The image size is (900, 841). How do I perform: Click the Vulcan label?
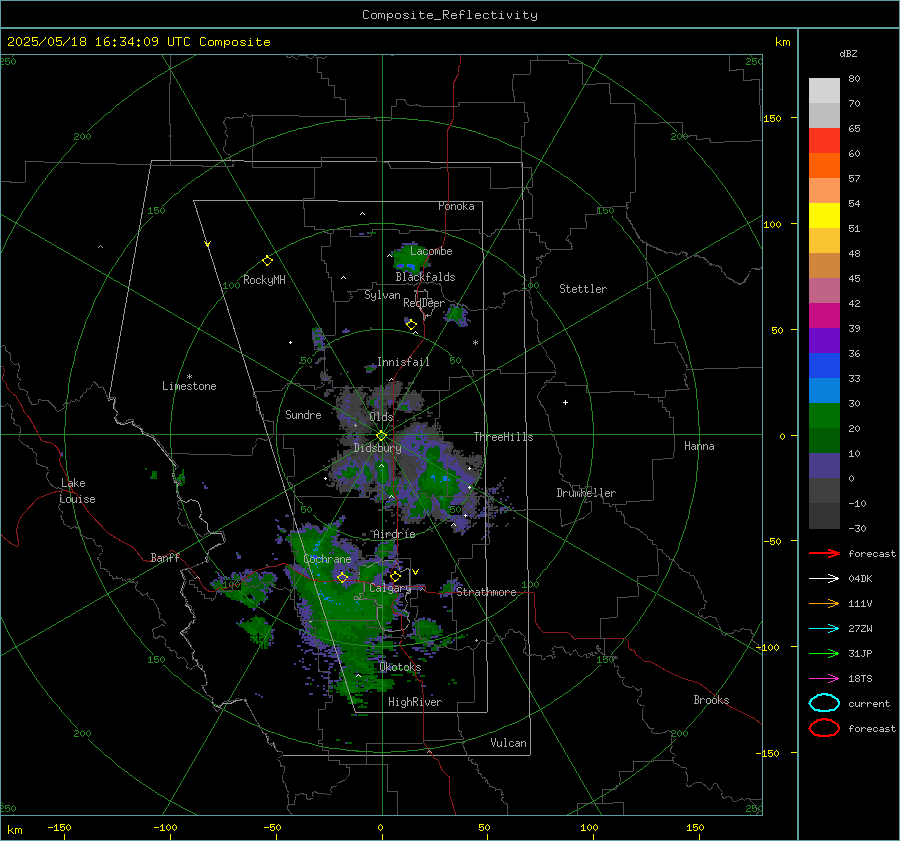[x=508, y=743]
